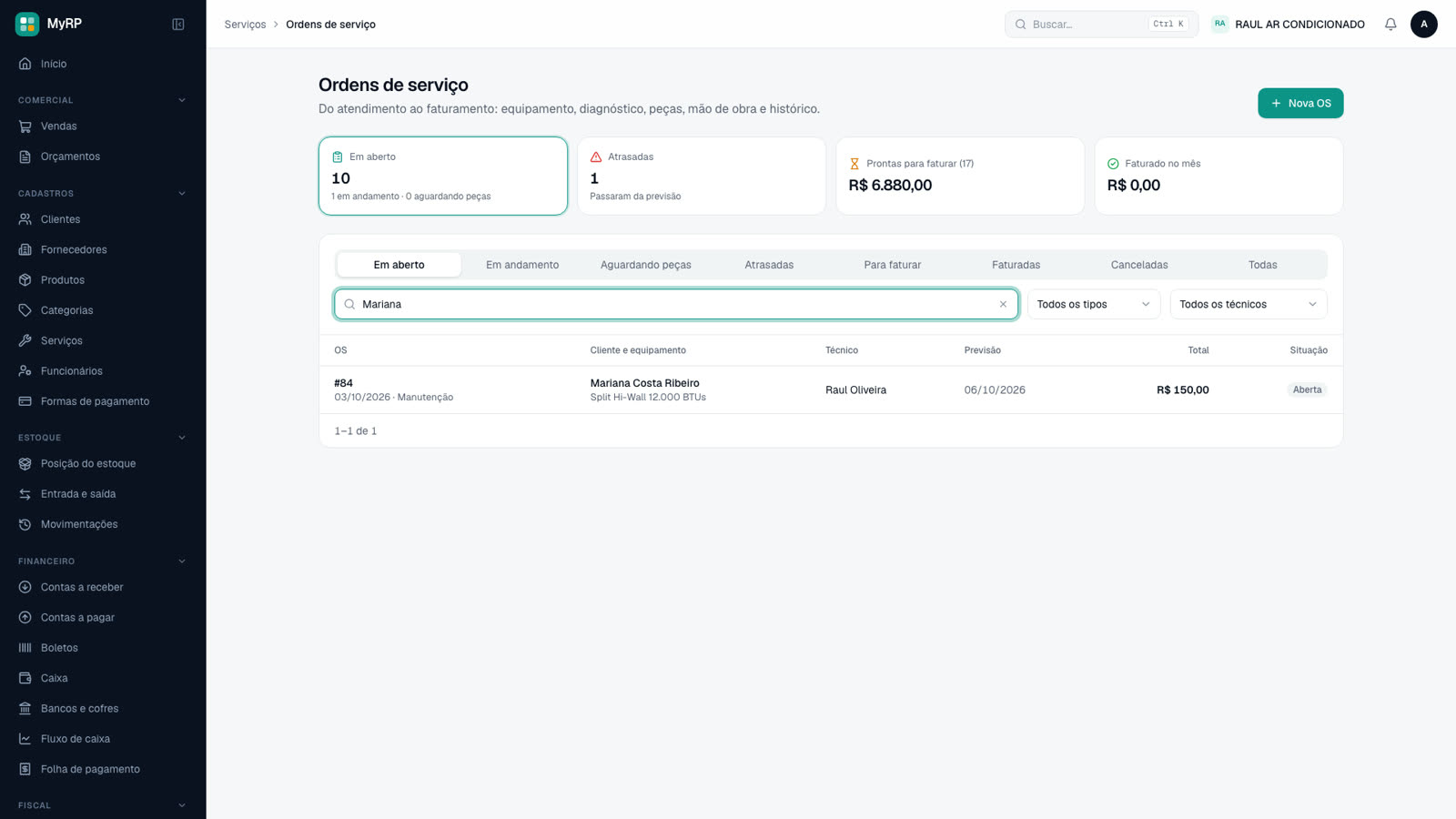Switch to the Para faturar tab
The image size is (1456, 819).
coord(893,265)
